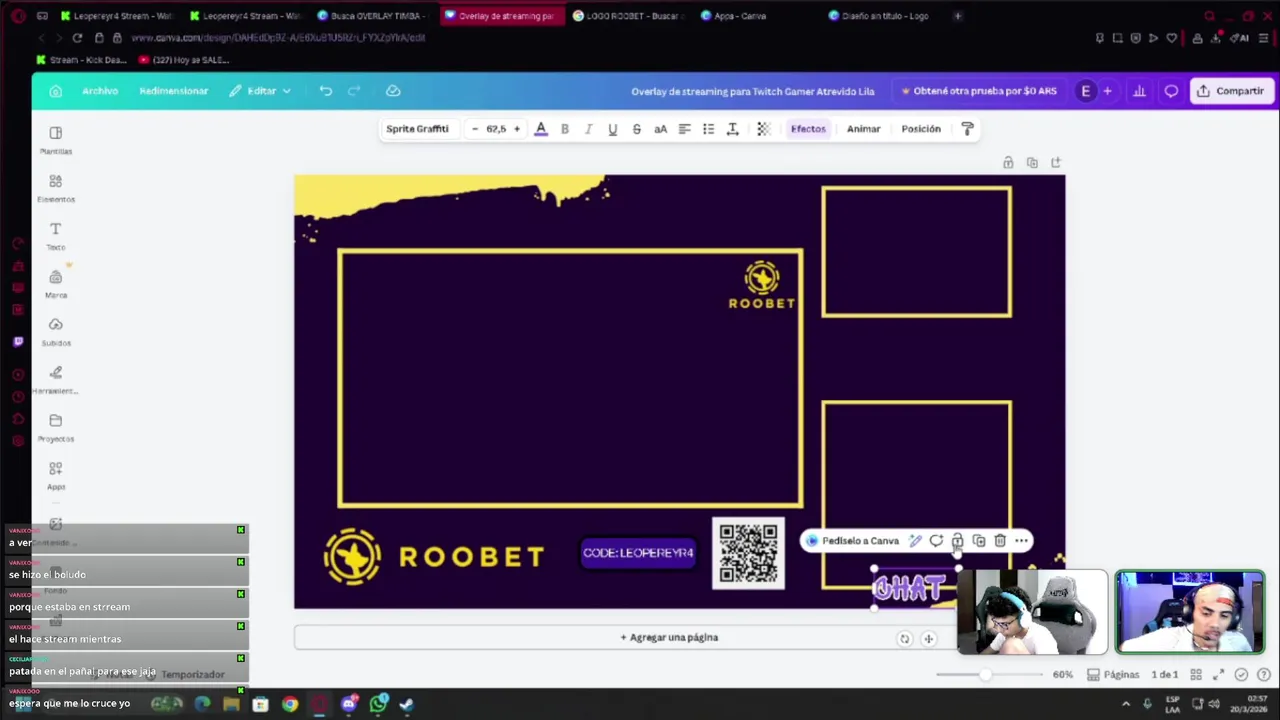1280x720 pixels.
Task: Open magic edit pencil in floating toolbar
Action: tap(915, 541)
